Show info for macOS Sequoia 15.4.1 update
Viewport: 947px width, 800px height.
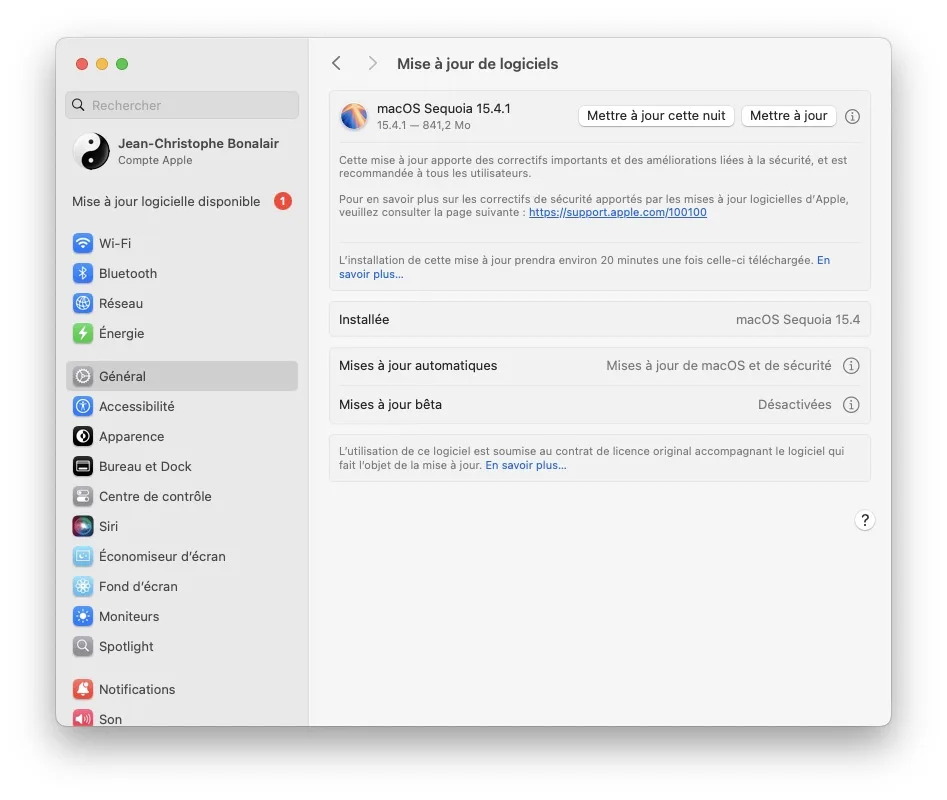852,117
